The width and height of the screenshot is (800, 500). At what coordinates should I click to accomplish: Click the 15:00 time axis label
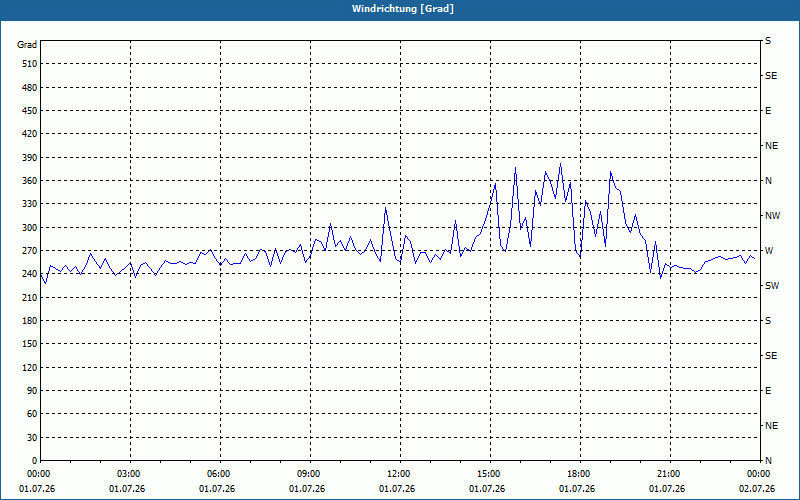click(x=489, y=474)
